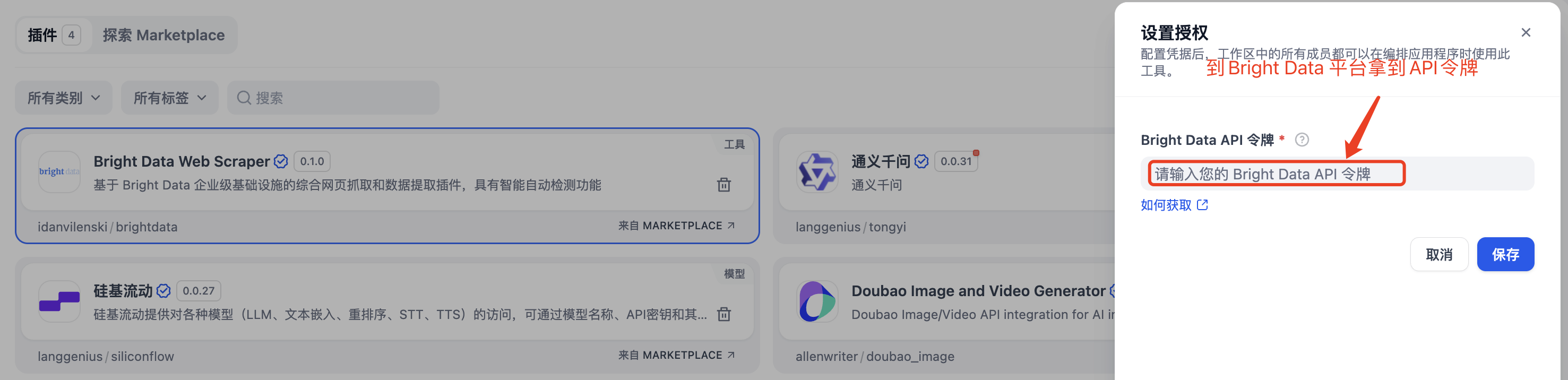Click the 模型 tag on 硅基流动 card
The width and height of the screenshot is (1568, 380).
tap(734, 274)
